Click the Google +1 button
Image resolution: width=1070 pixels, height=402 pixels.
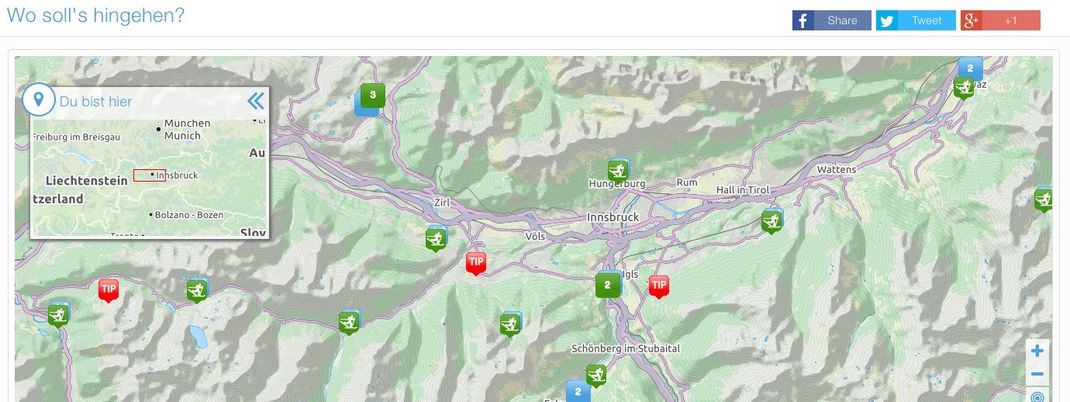pyautogui.click(x=1000, y=20)
